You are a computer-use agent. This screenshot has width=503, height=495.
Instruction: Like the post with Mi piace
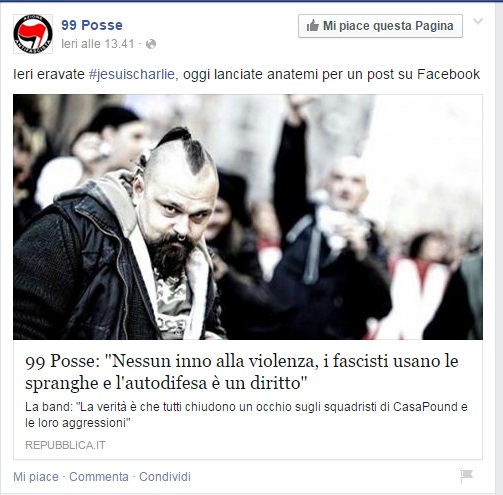point(36,477)
